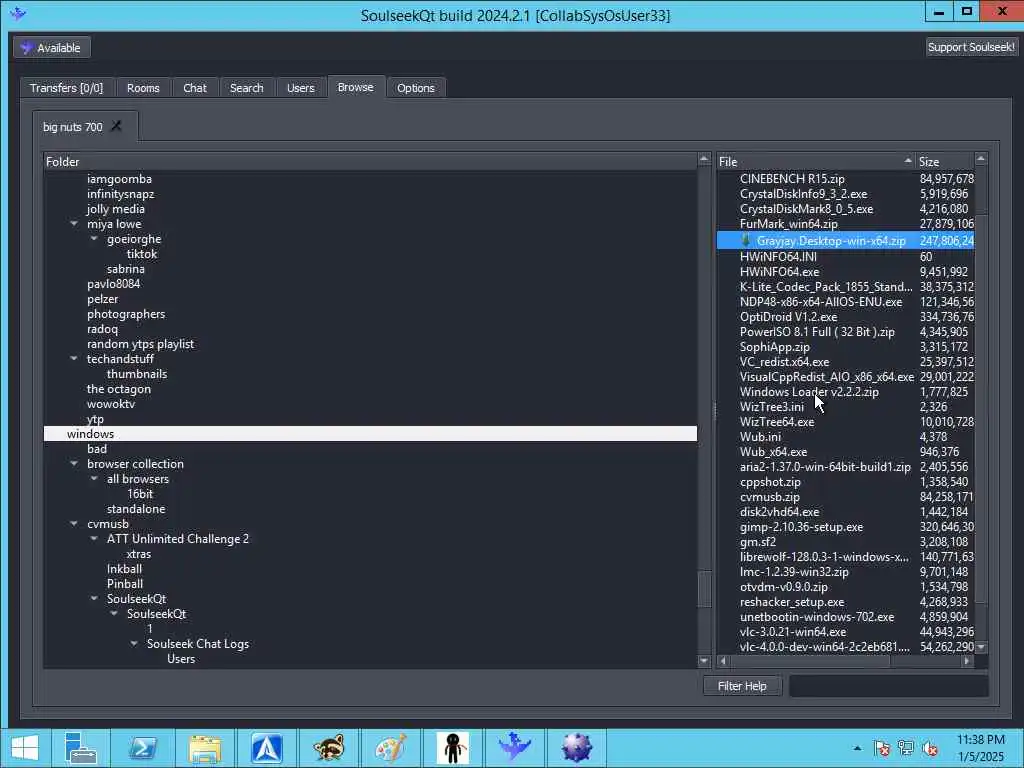
Task: Switch to the Users tab
Action: coord(300,88)
